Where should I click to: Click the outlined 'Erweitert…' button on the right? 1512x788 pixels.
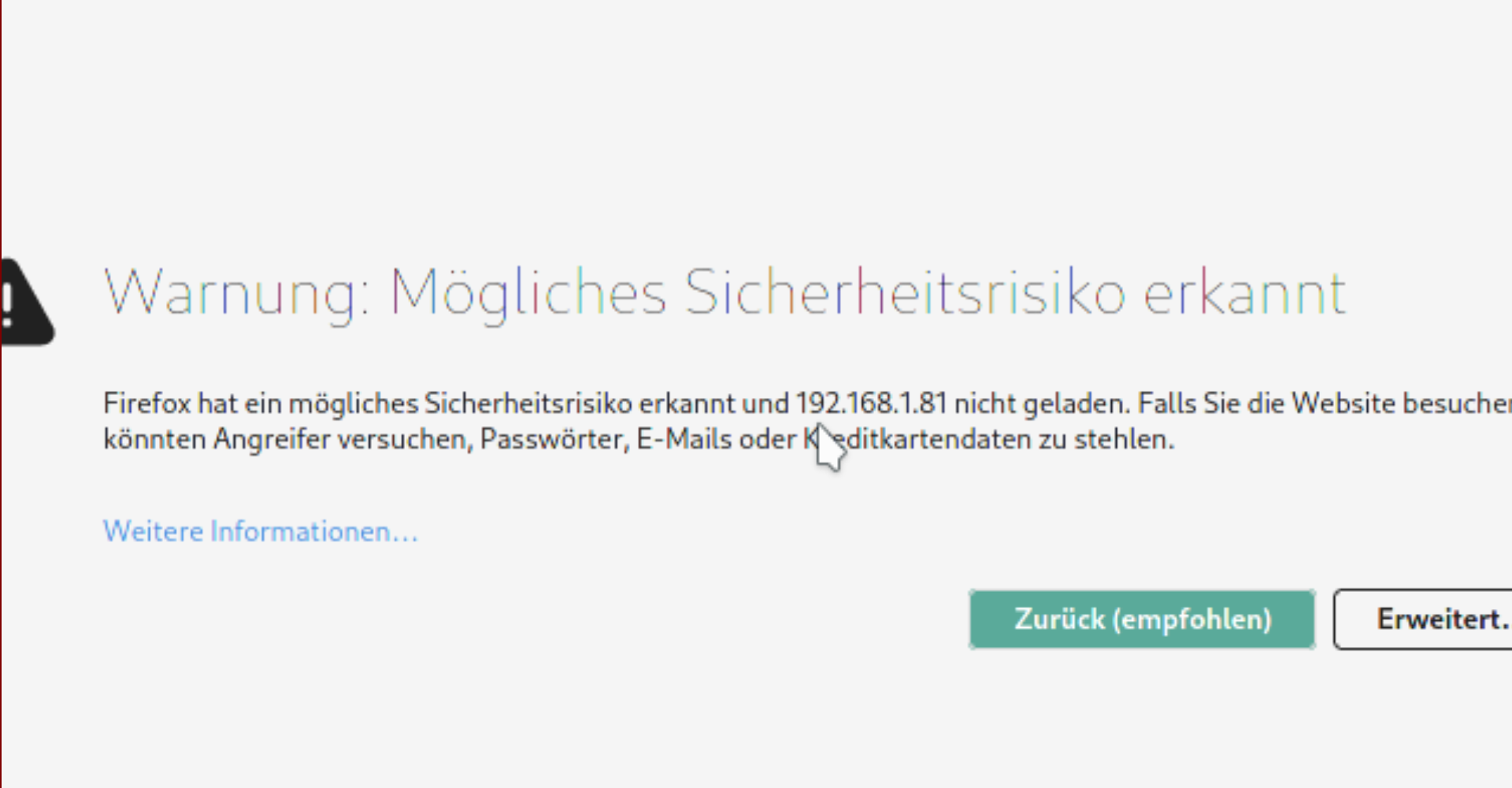[x=1440, y=619]
